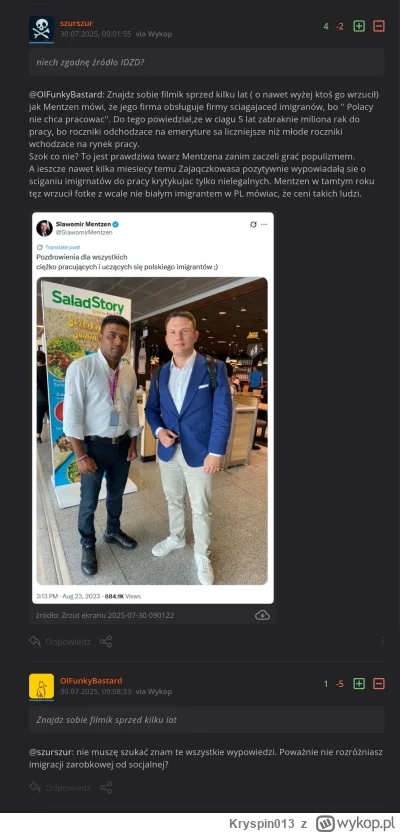The image size is (400, 833).
Task: Share OlFunkyBastard's reply using the share icon
Action: click(x=106, y=787)
